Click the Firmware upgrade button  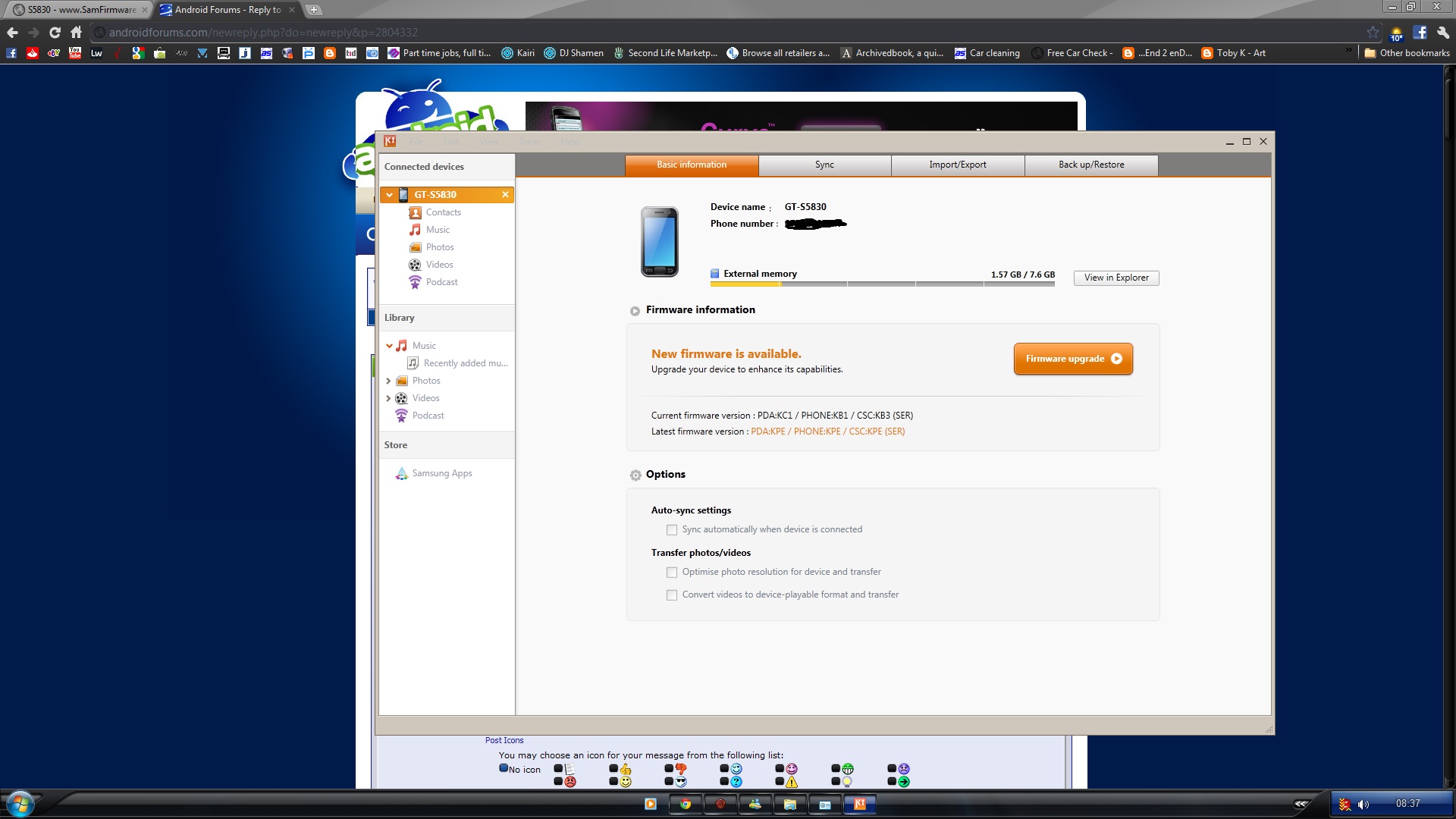(x=1072, y=359)
